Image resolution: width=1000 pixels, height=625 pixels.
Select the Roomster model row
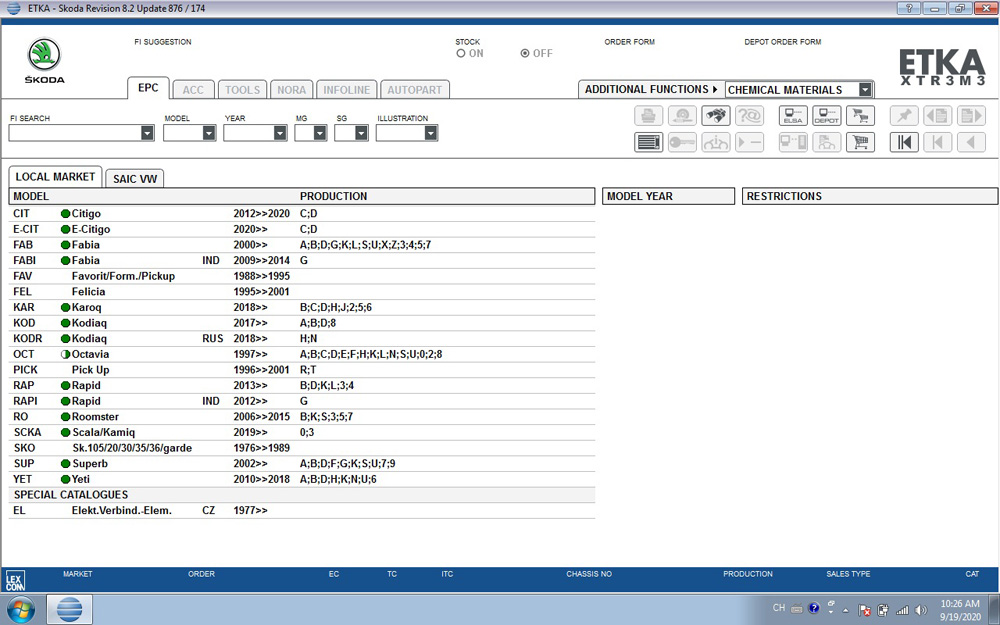302,416
